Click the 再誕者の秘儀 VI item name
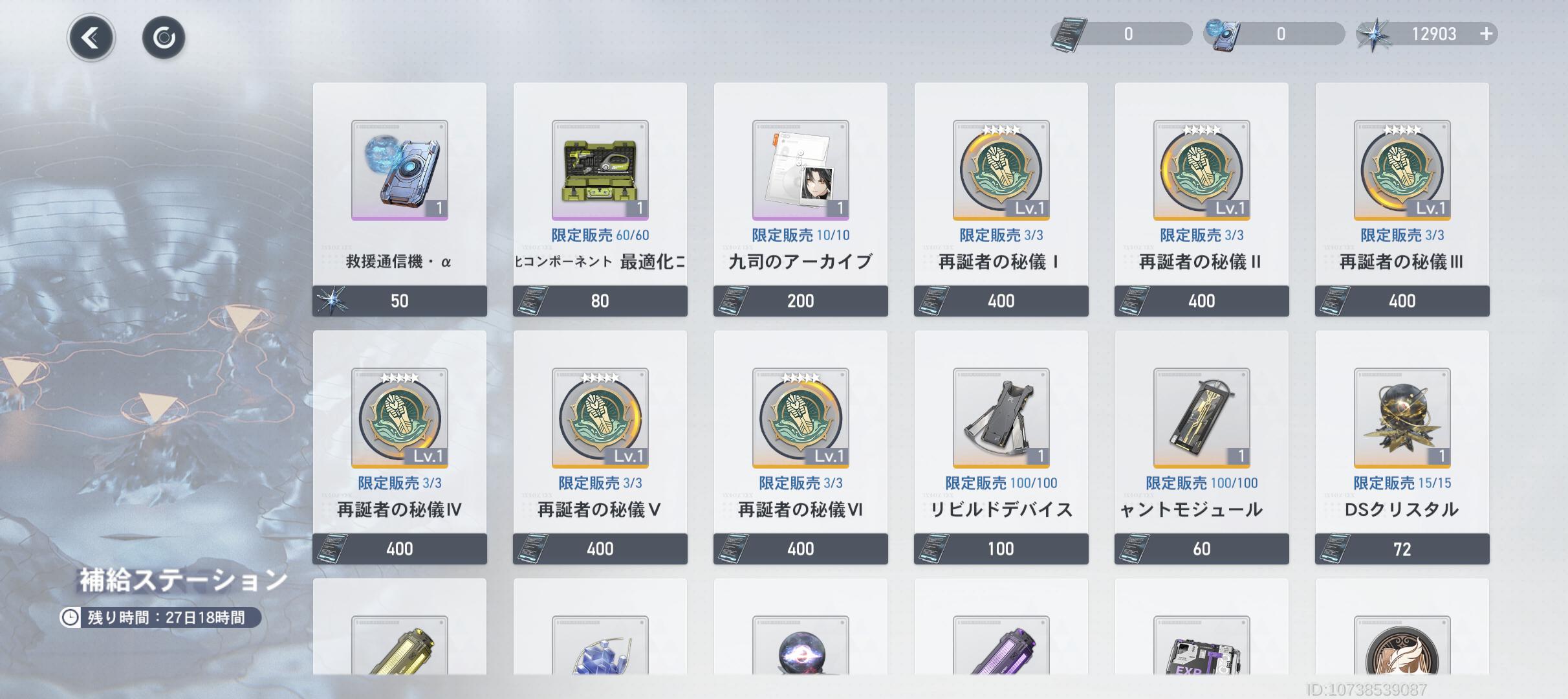This screenshot has height=699, width=1568. click(801, 510)
